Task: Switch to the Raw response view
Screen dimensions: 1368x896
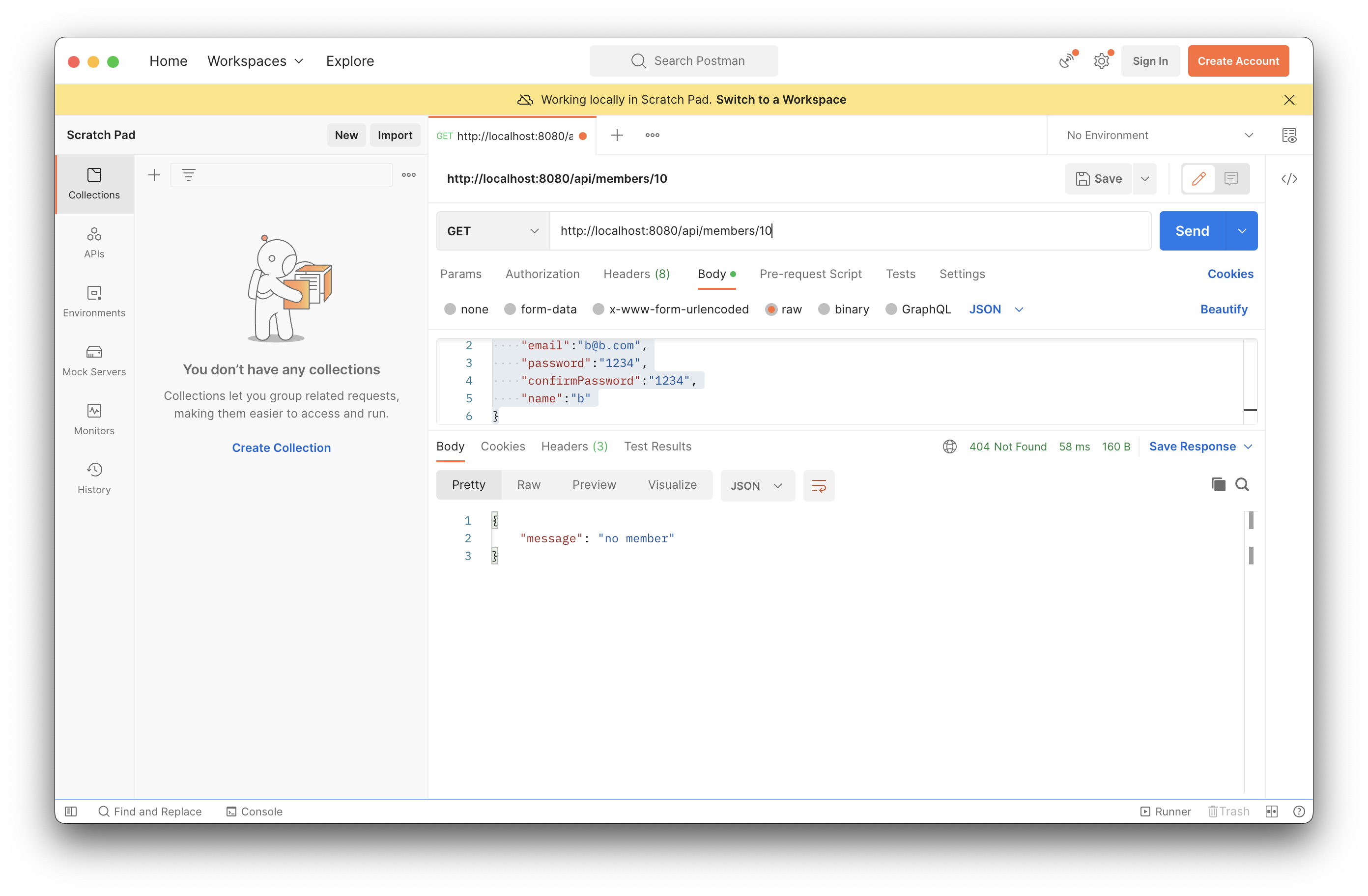Action: click(x=528, y=484)
